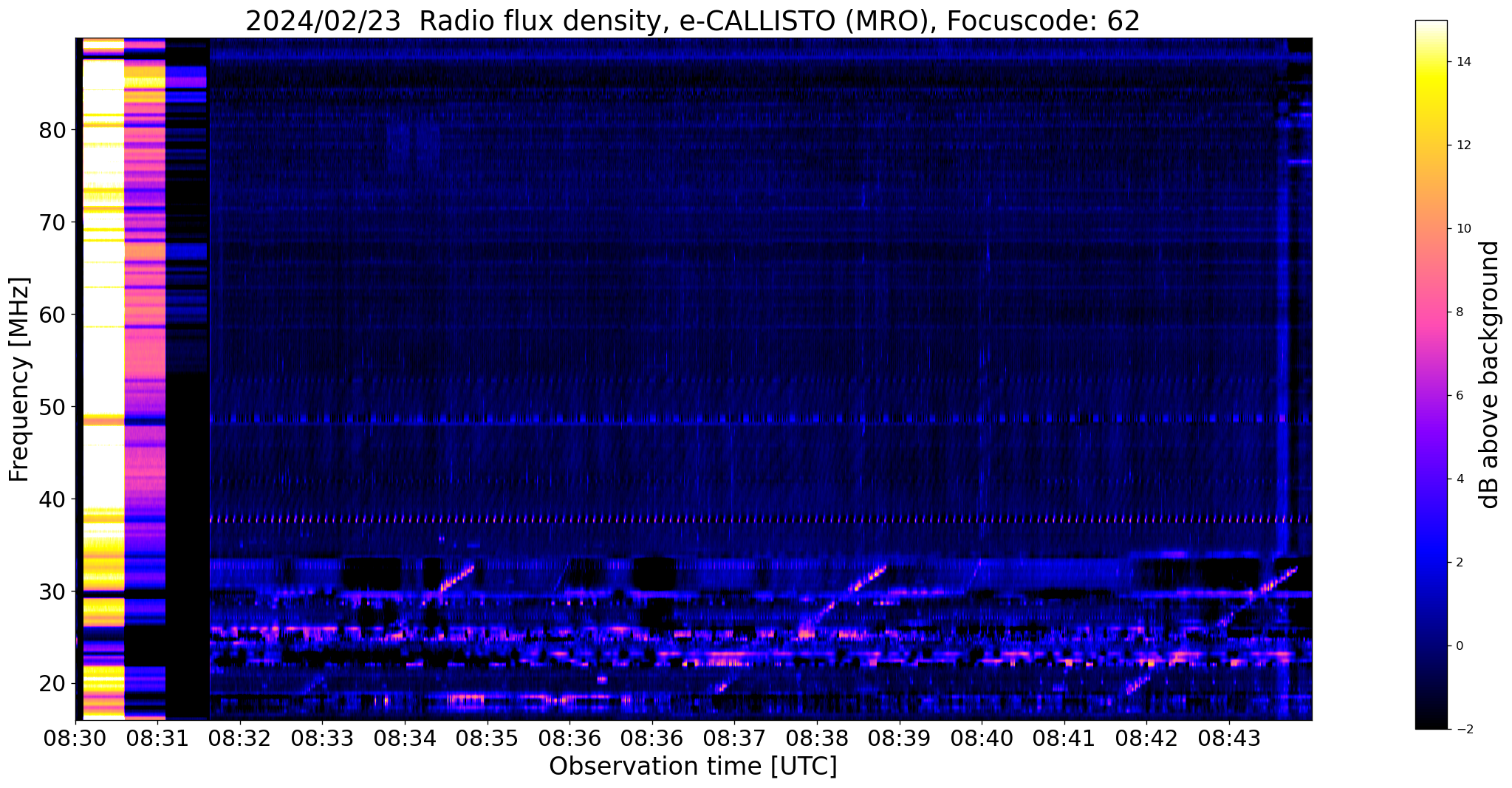The width and height of the screenshot is (1512, 788).
Task: Click the 08:41 time tick label
Action: click(x=1064, y=739)
